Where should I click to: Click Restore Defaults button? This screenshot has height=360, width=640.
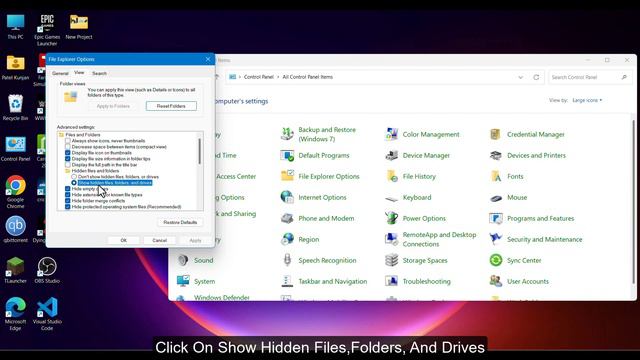point(180,222)
